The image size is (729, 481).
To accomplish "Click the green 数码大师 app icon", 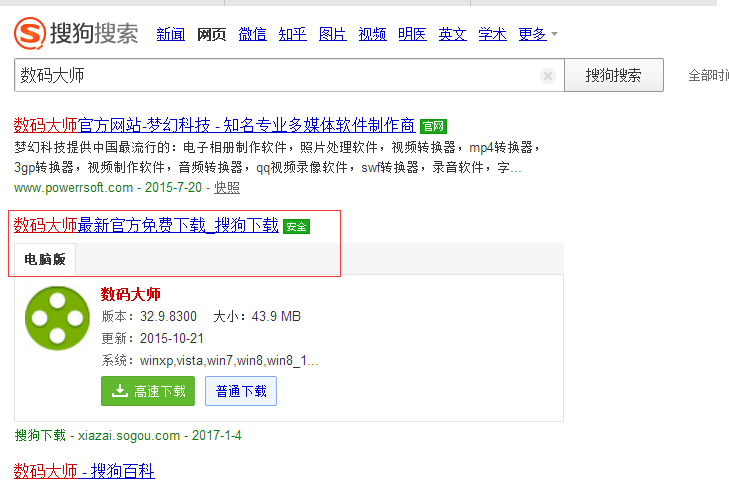I will click(57, 318).
